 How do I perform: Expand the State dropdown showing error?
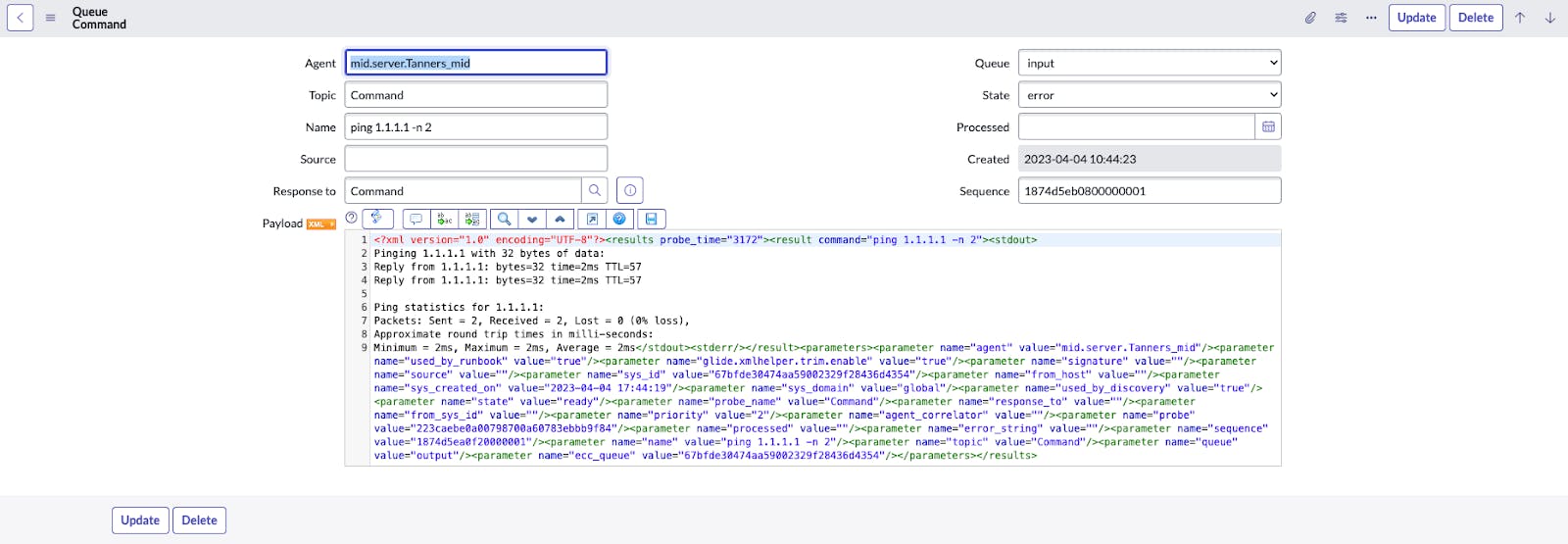(x=1150, y=95)
